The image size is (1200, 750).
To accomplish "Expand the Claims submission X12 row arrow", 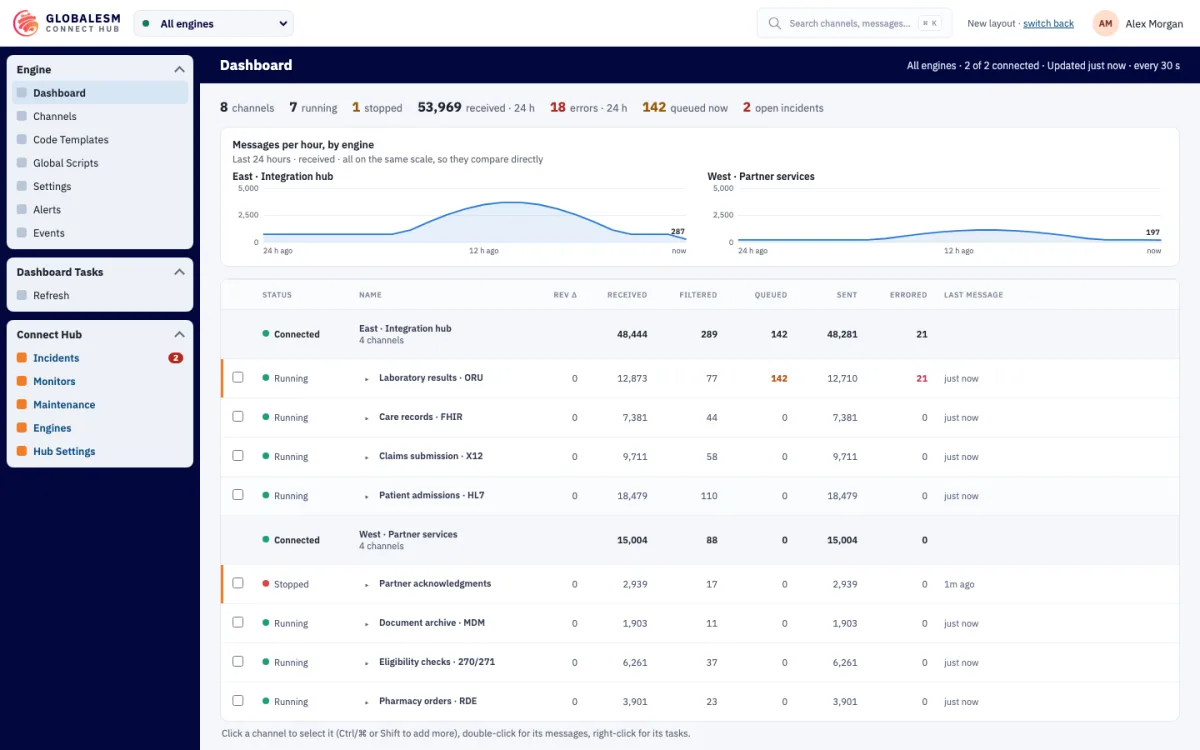I will click(x=367, y=457).
